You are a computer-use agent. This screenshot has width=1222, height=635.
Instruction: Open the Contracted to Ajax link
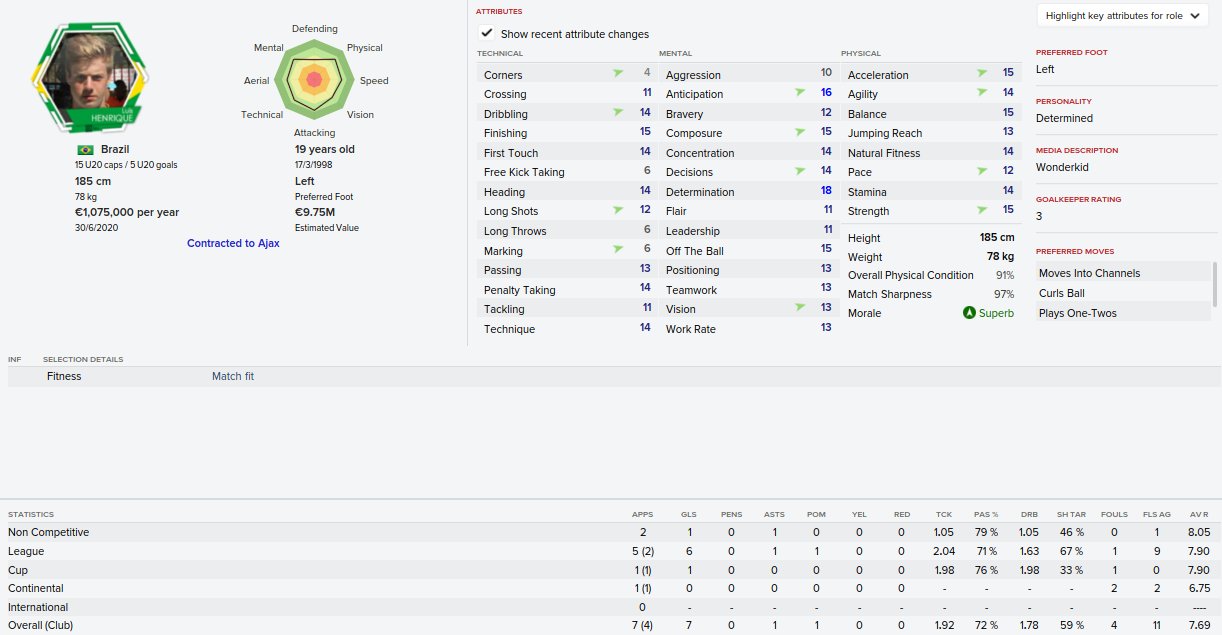pyautogui.click(x=233, y=243)
